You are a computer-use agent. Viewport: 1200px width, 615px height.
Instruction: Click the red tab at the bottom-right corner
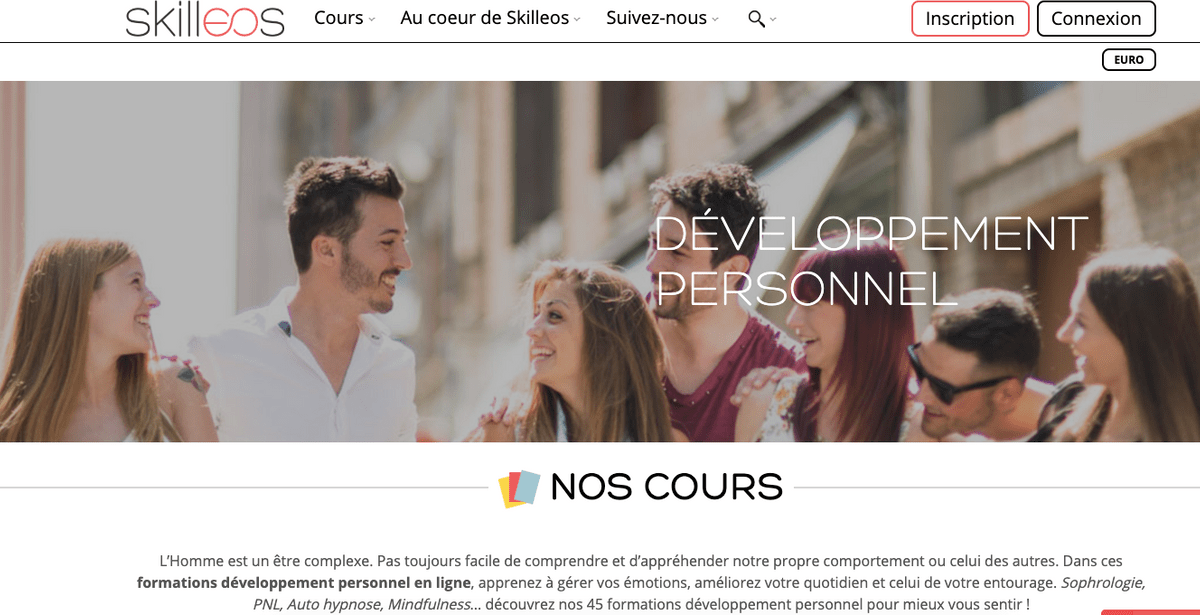[x=1150, y=612]
